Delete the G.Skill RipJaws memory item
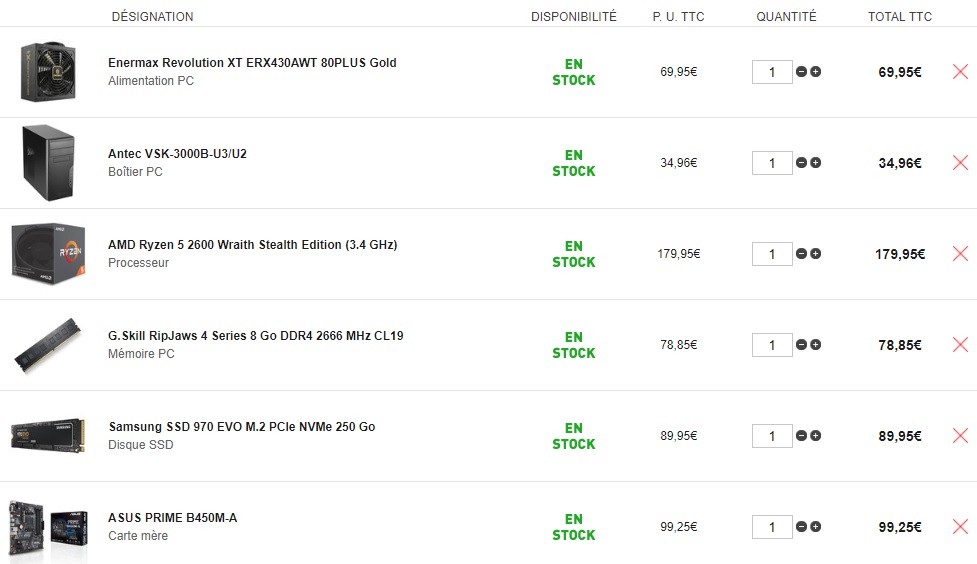Viewport: 977px width, 564px height. click(x=960, y=345)
